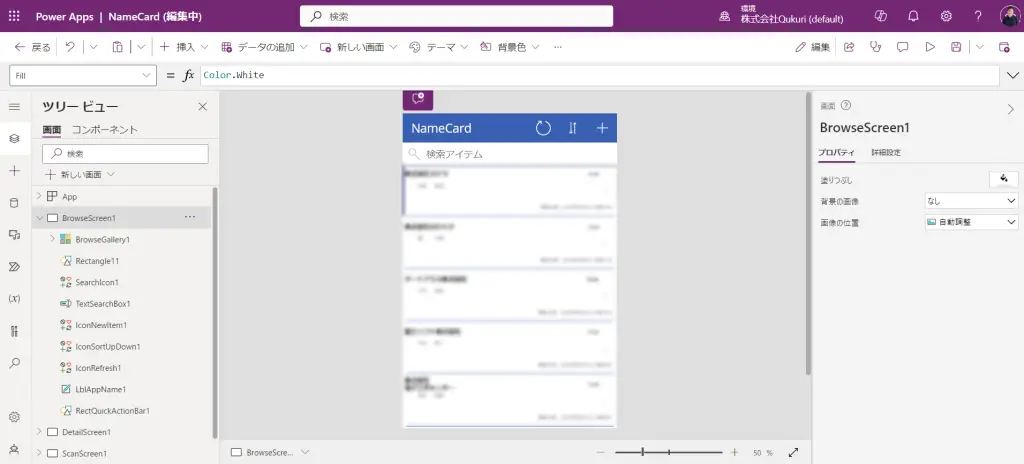The height and width of the screenshot is (464, 1024).
Task: Open the app checker stethoscope icon
Action: click(x=876, y=47)
